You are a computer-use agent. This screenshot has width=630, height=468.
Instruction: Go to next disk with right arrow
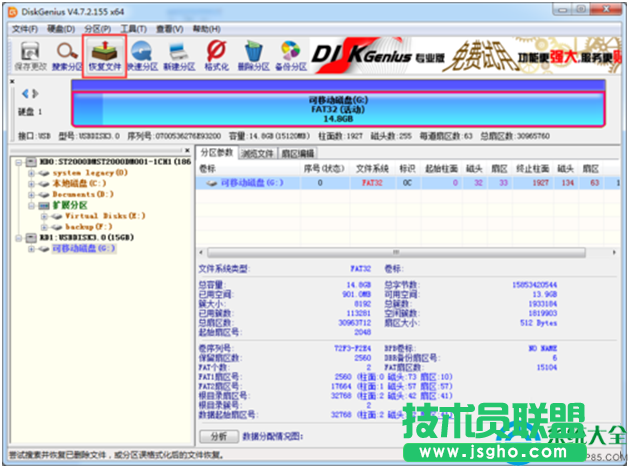(35, 94)
